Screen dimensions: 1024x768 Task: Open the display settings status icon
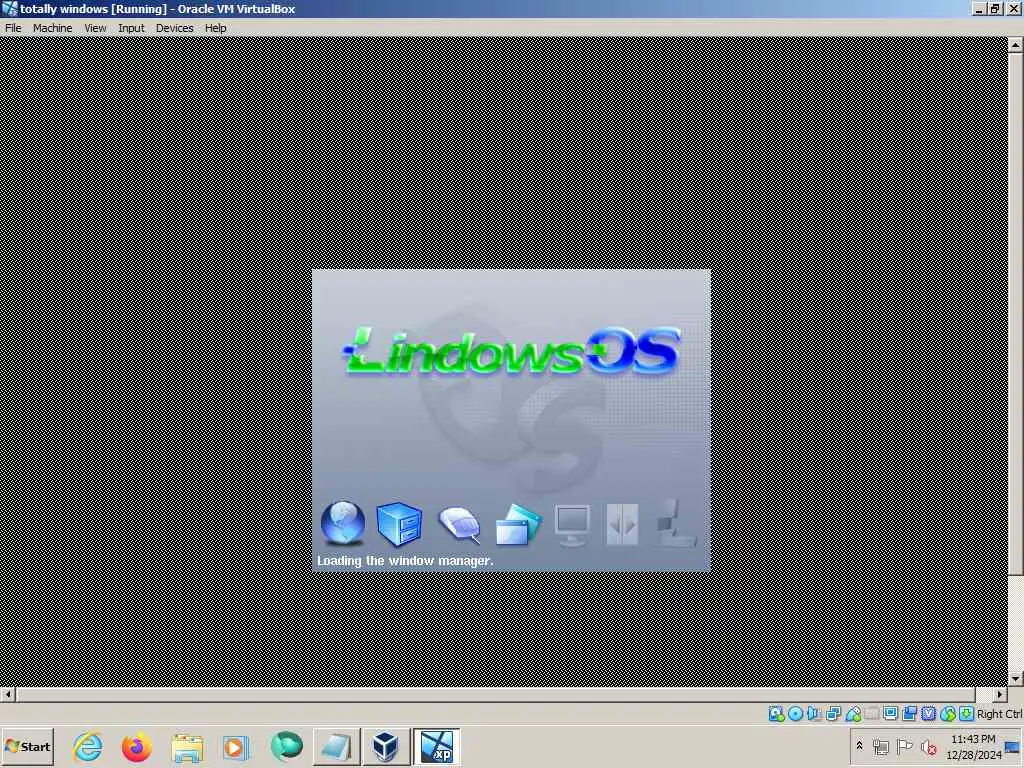(890, 714)
